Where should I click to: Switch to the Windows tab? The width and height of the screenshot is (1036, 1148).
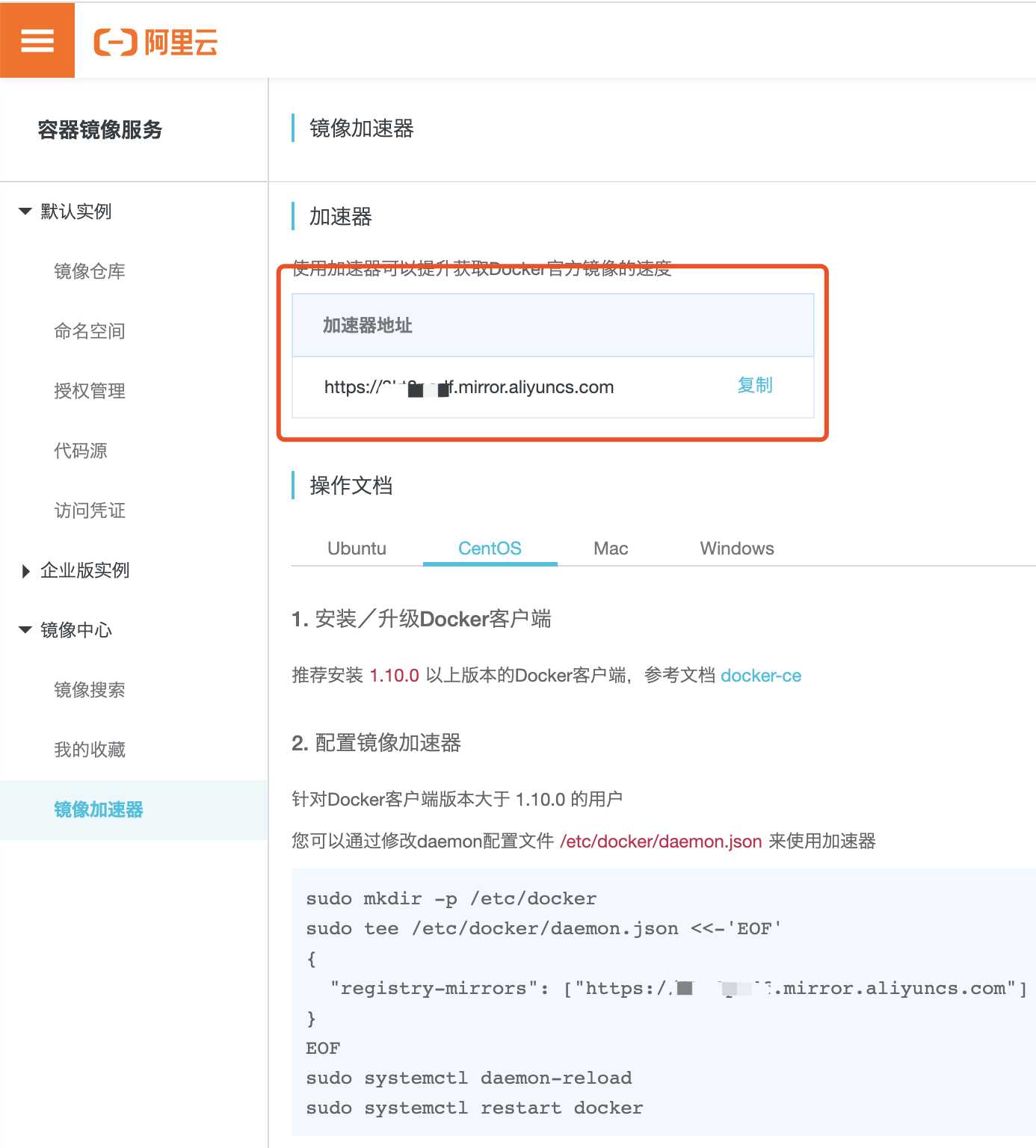pos(737,549)
